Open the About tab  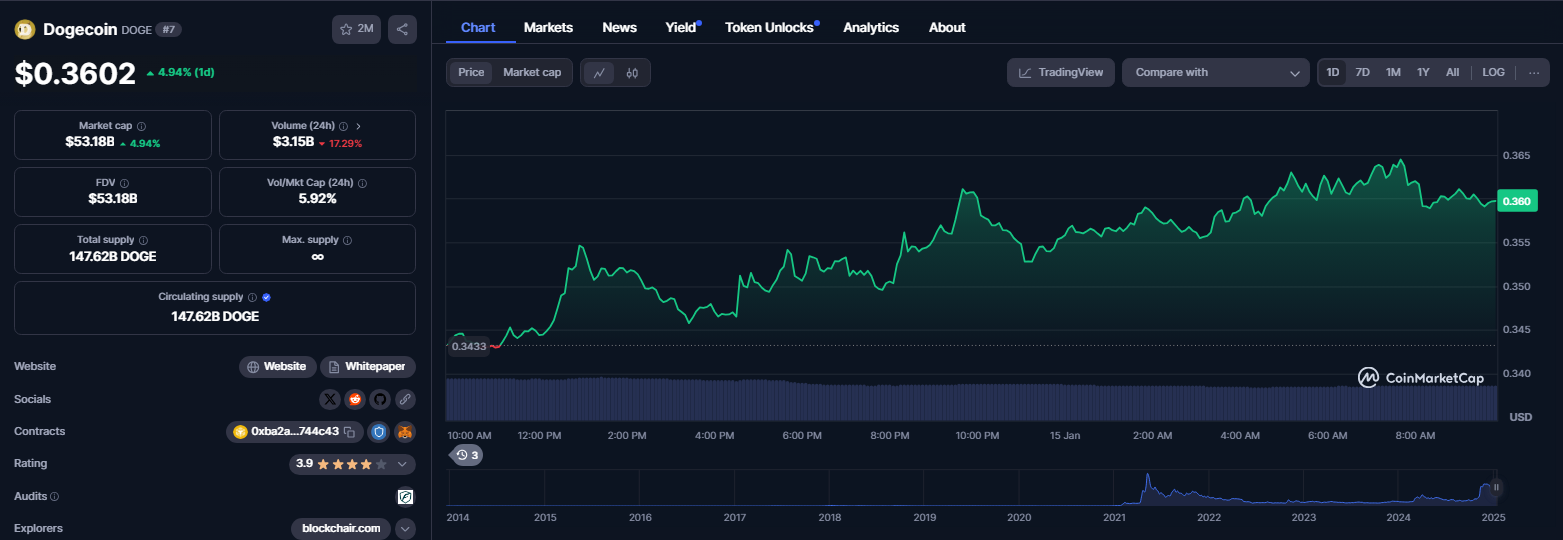[947, 27]
